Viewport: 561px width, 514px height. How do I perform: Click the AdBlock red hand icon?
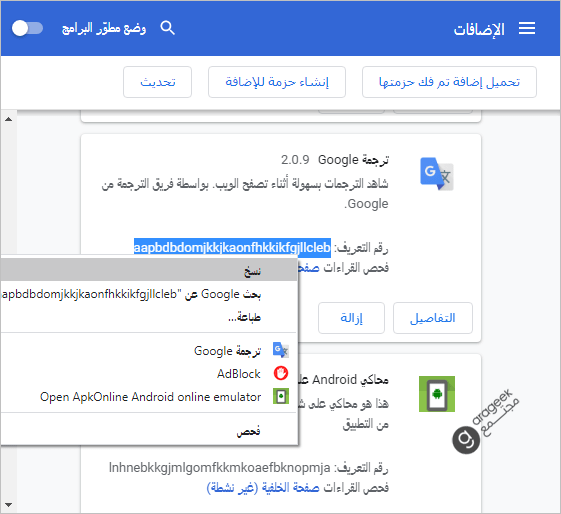281,373
